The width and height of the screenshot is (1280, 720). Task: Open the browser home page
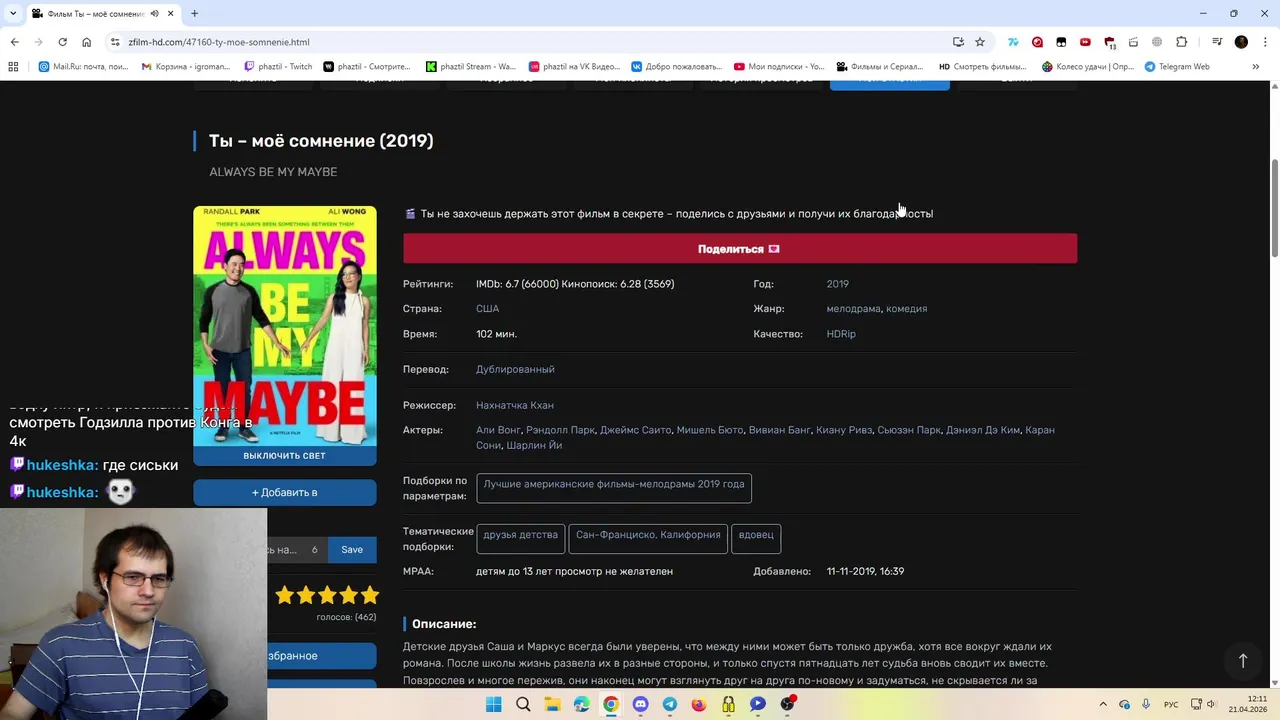coord(86,42)
